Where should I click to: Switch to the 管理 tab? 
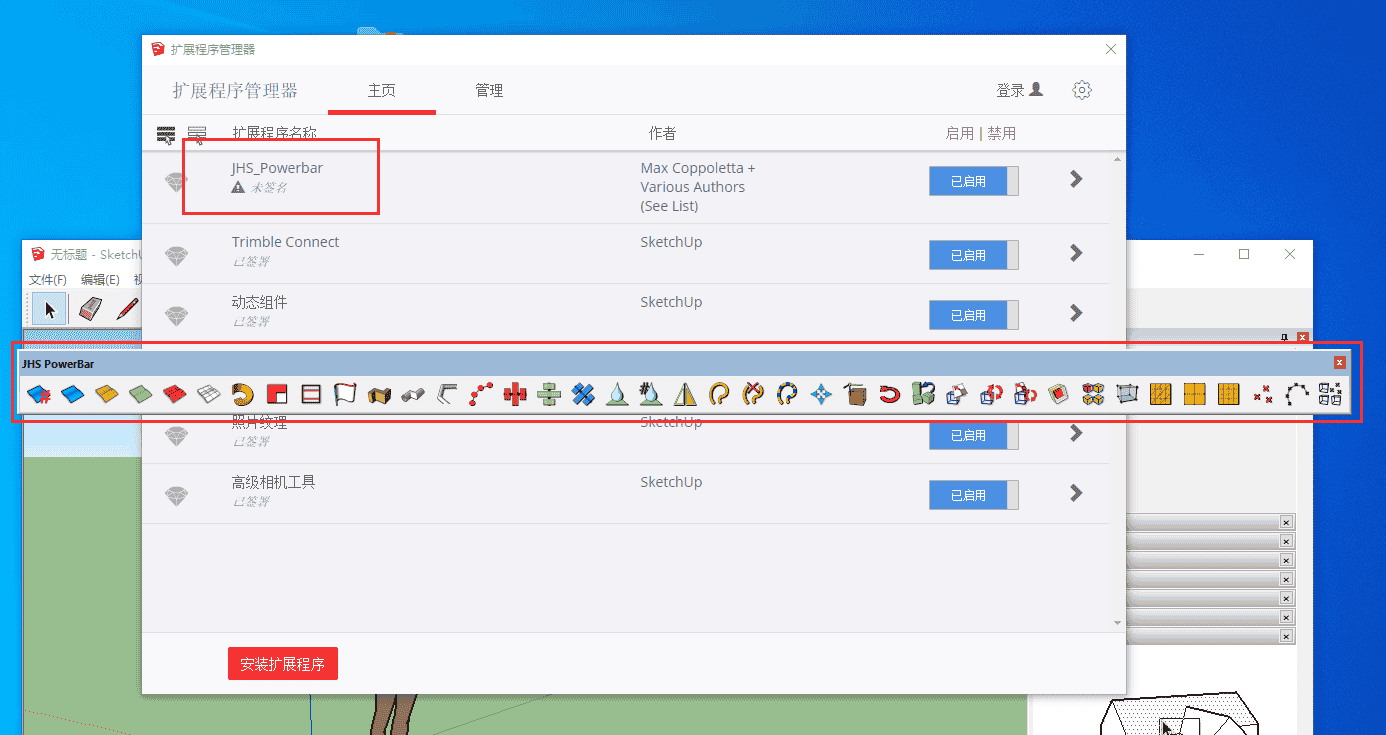489,90
